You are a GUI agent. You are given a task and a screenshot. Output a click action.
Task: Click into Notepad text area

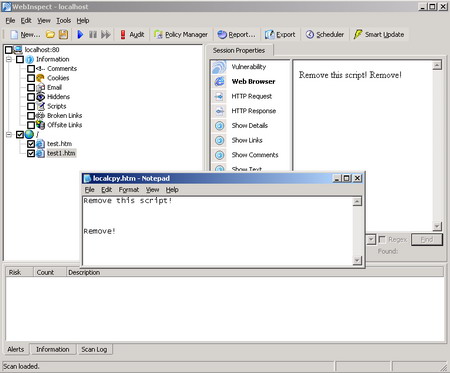click(217, 231)
